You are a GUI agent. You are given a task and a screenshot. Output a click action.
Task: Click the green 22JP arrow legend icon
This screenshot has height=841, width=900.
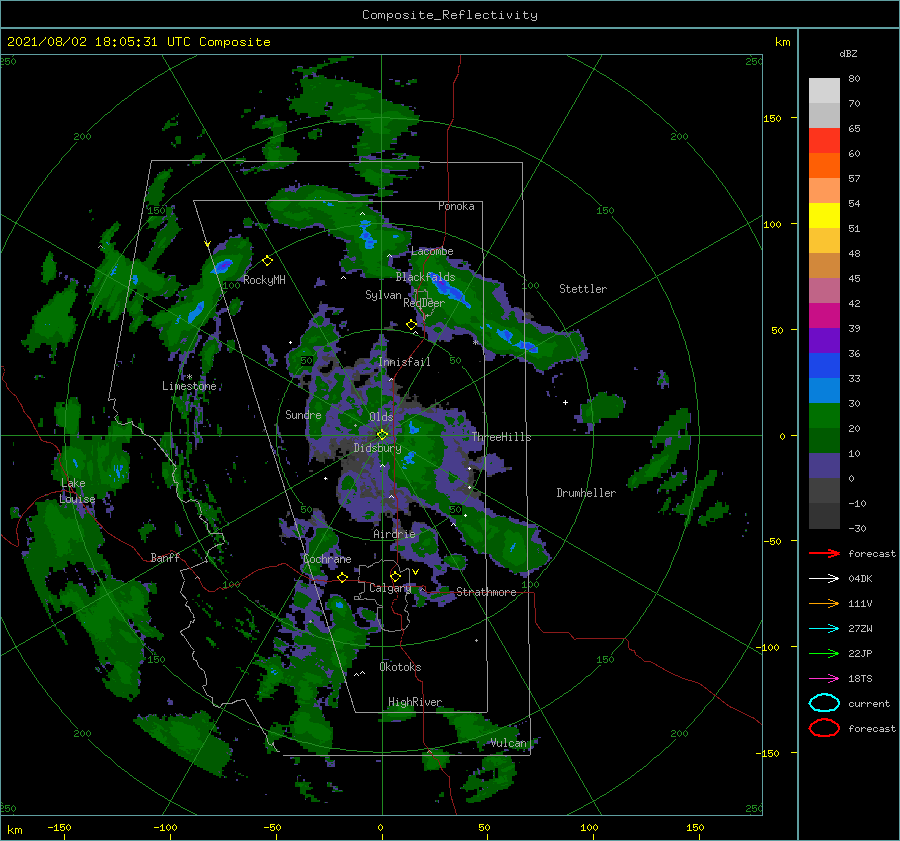[x=824, y=653]
